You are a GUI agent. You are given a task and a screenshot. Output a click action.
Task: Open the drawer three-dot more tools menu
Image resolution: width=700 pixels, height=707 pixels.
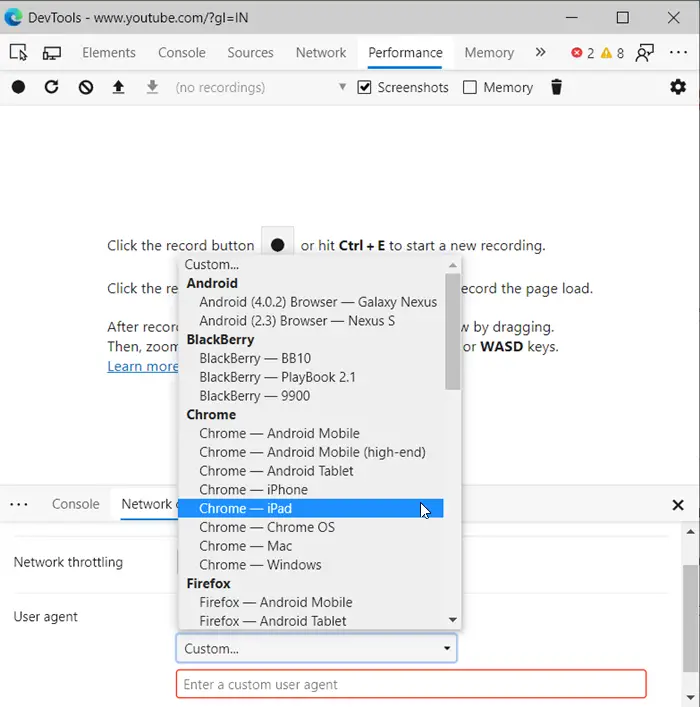(18, 504)
